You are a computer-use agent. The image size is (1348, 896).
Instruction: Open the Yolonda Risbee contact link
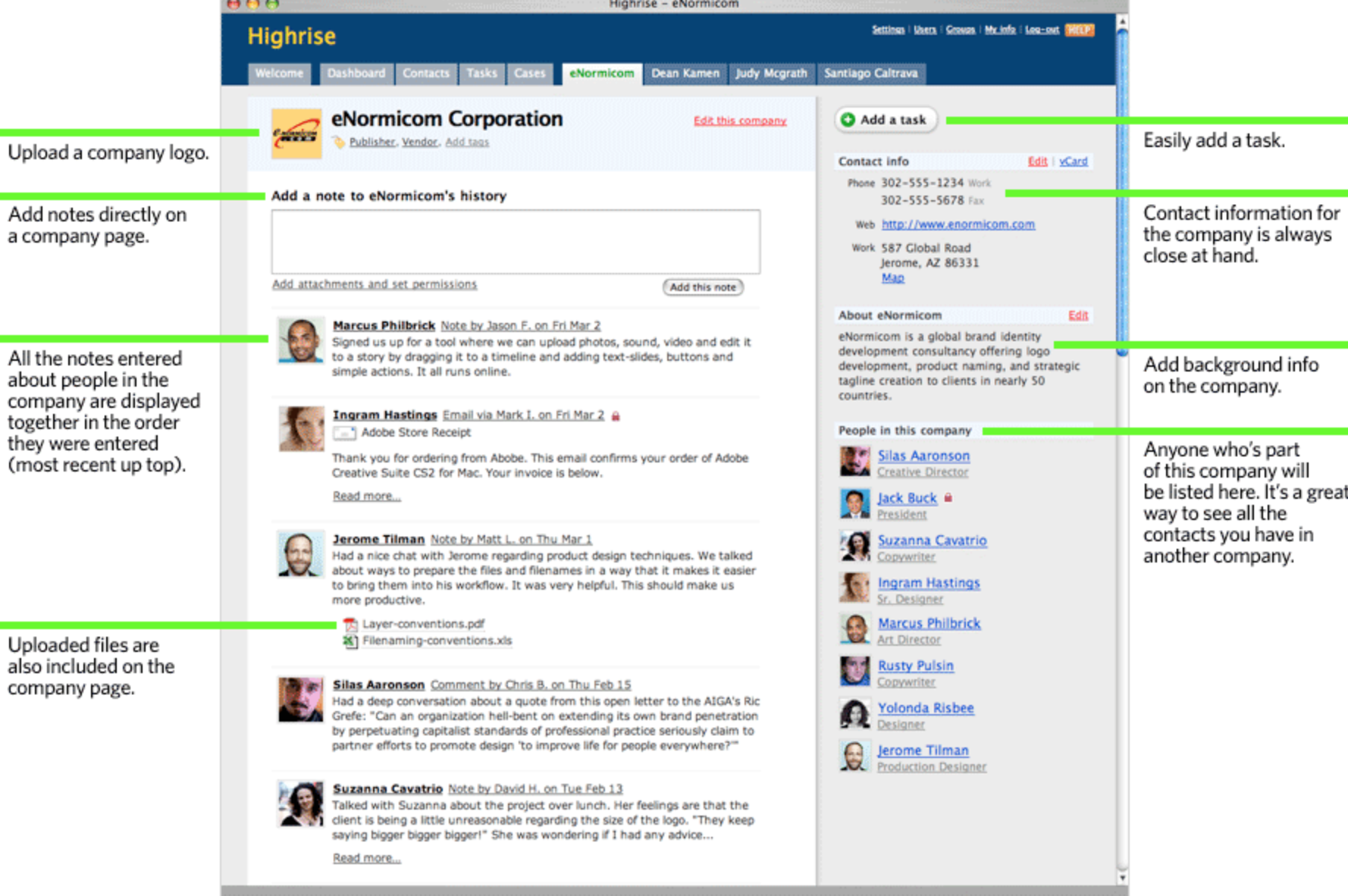tap(925, 708)
